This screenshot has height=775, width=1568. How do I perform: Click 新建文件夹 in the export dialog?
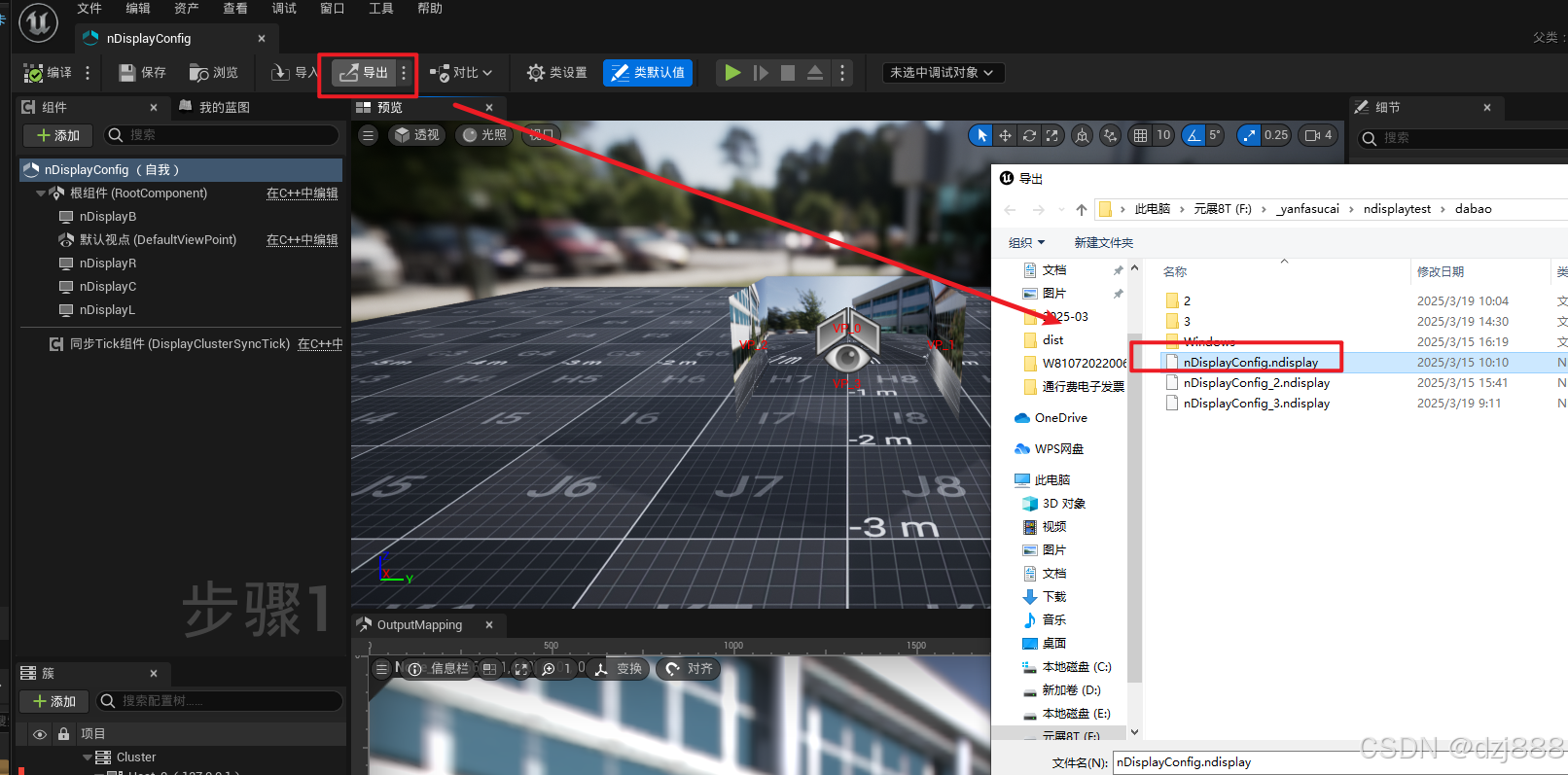1104,243
